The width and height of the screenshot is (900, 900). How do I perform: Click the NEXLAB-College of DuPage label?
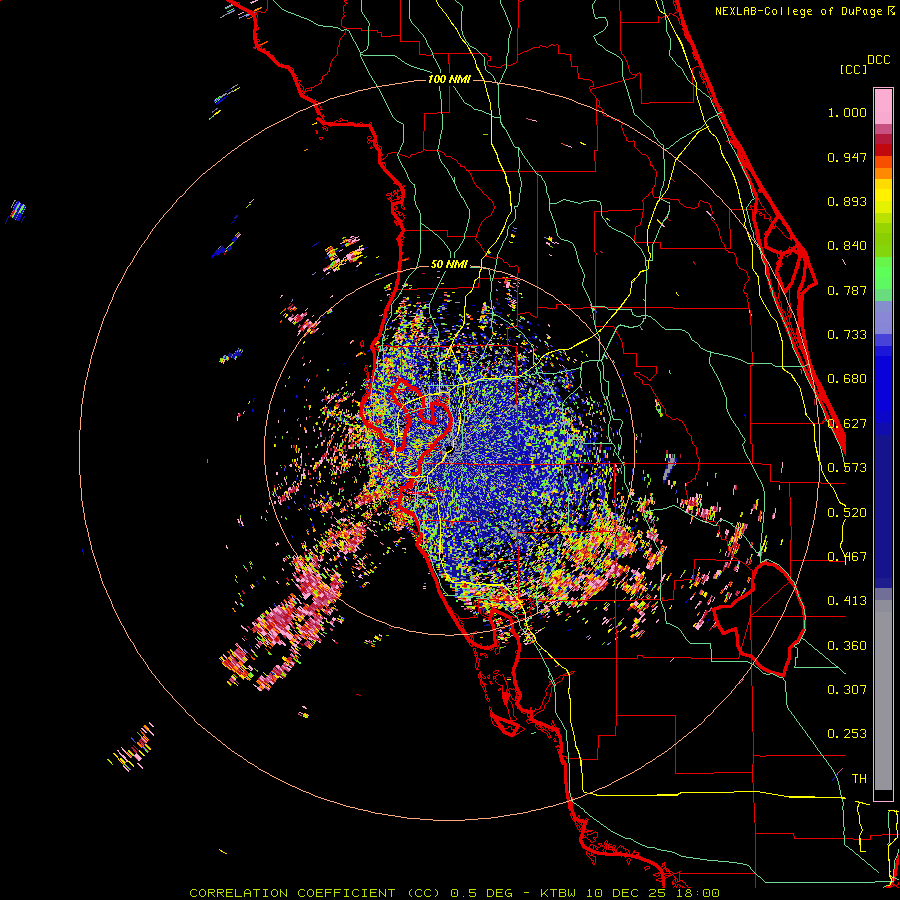point(801,11)
